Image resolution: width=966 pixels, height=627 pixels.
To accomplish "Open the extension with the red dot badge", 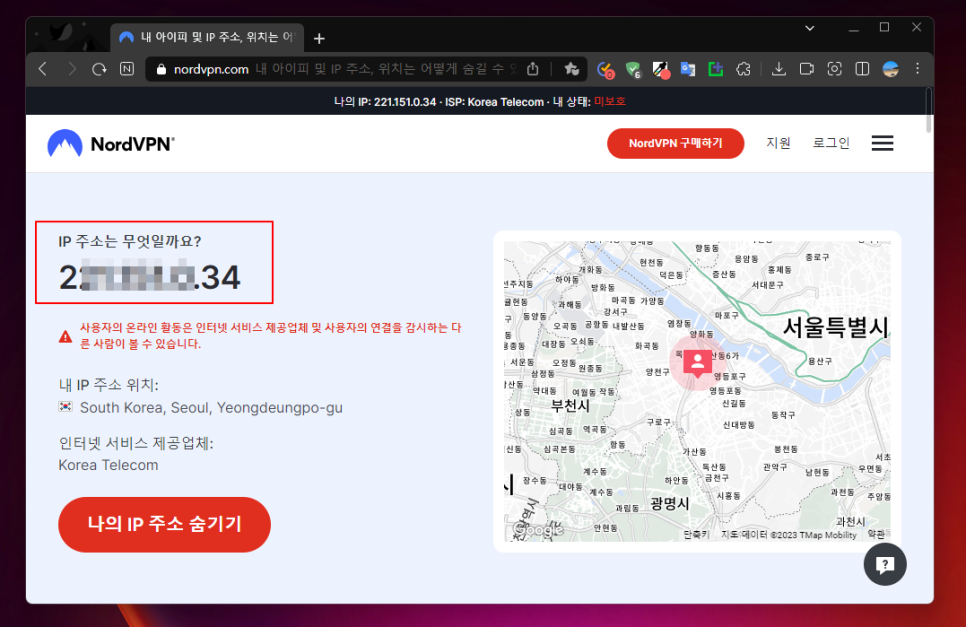I will point(661,70).
